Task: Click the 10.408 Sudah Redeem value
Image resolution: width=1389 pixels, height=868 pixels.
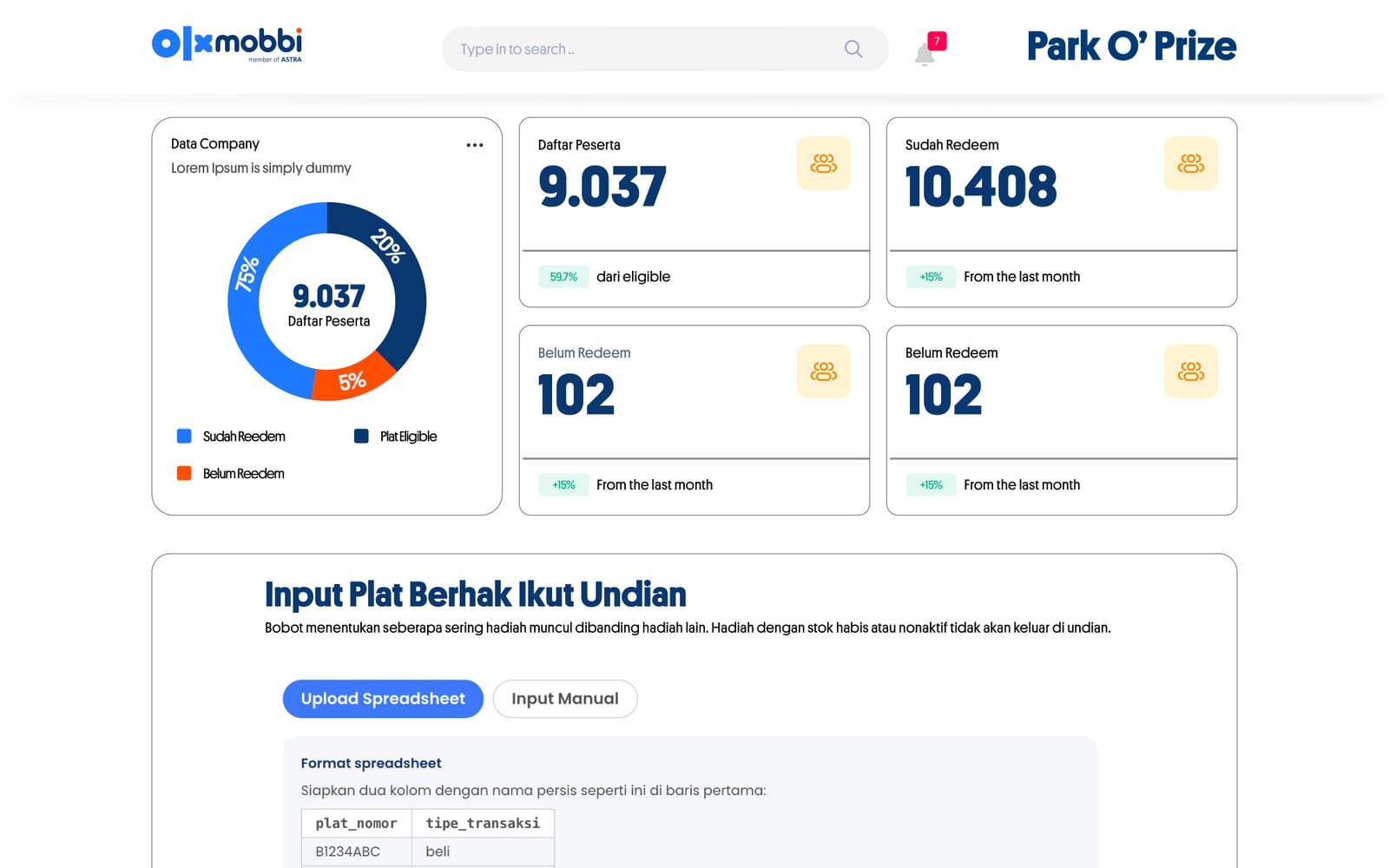Action: 981,187
